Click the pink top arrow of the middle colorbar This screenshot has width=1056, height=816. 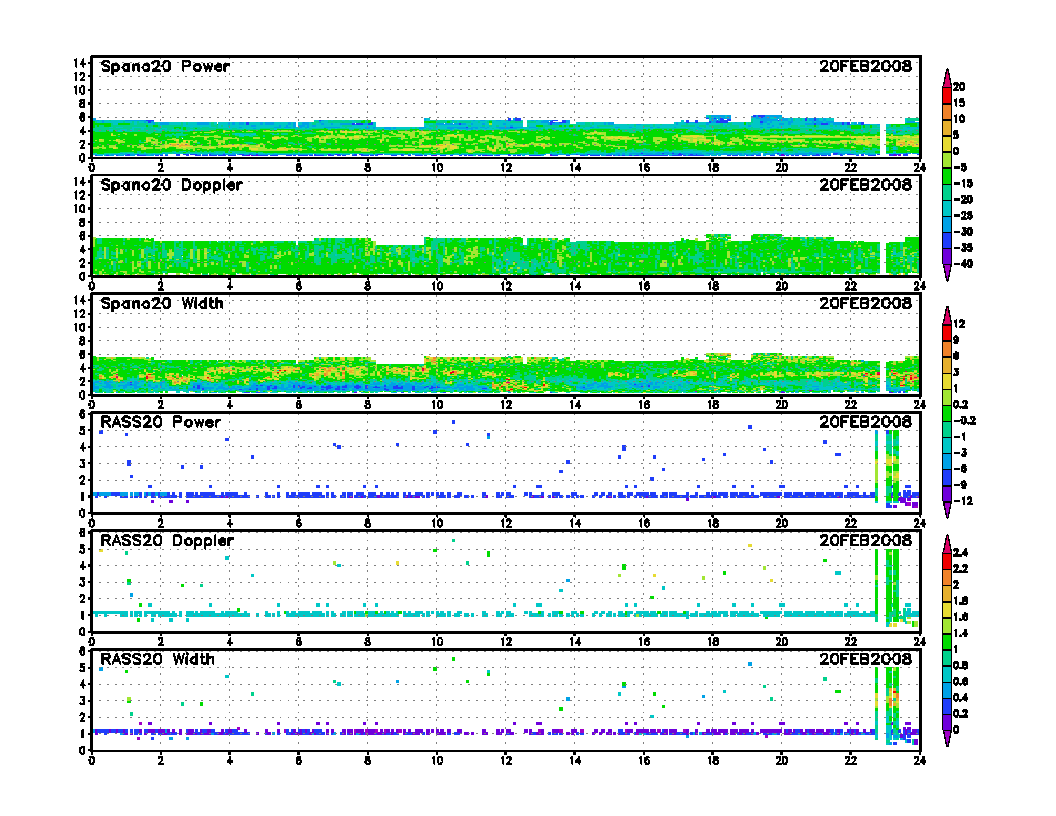947,316
